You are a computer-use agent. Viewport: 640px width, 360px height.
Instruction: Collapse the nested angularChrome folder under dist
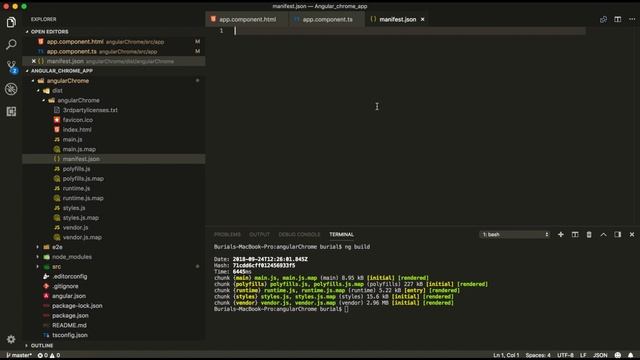coord(78,100)
